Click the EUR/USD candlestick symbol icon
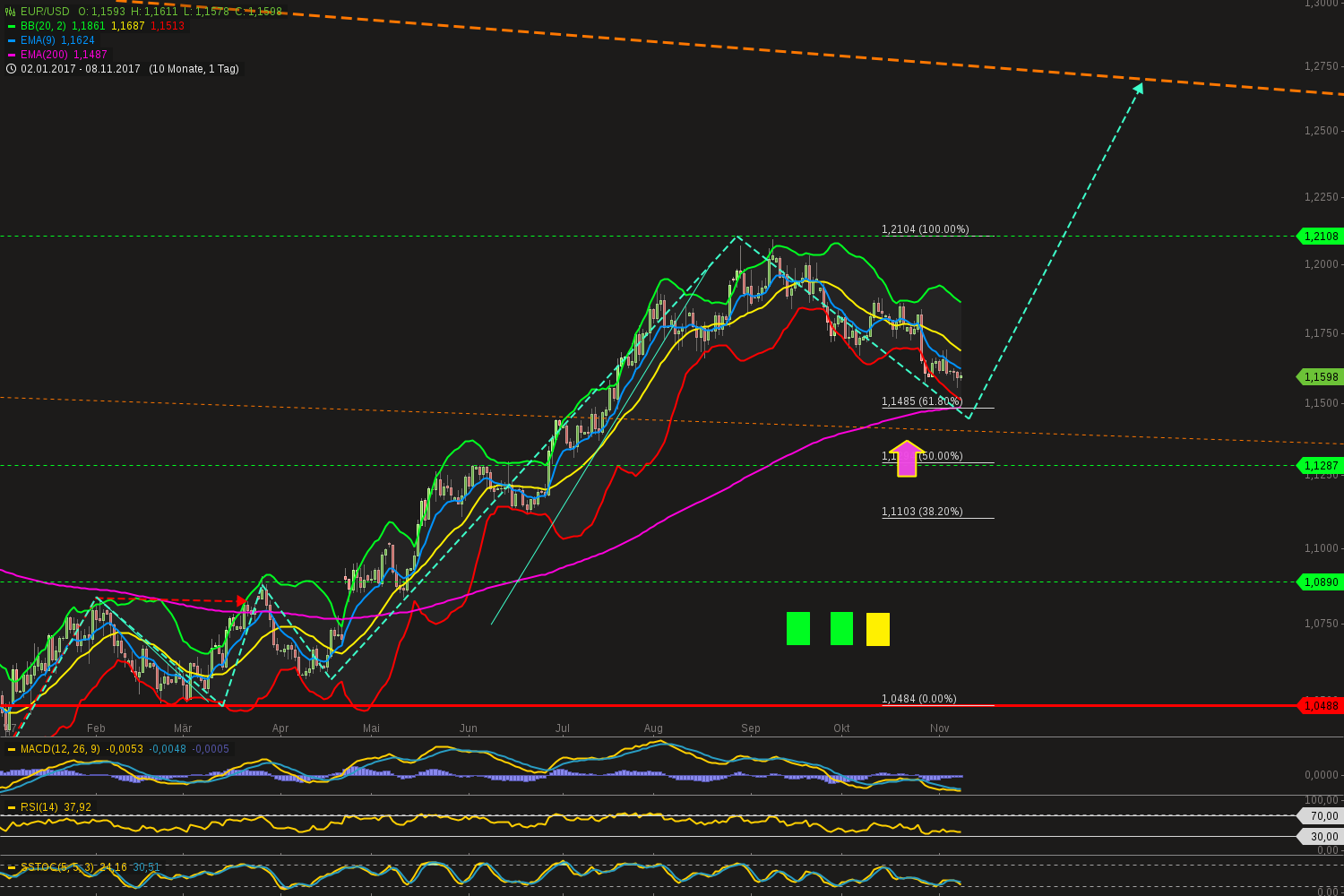 [10, 10]
